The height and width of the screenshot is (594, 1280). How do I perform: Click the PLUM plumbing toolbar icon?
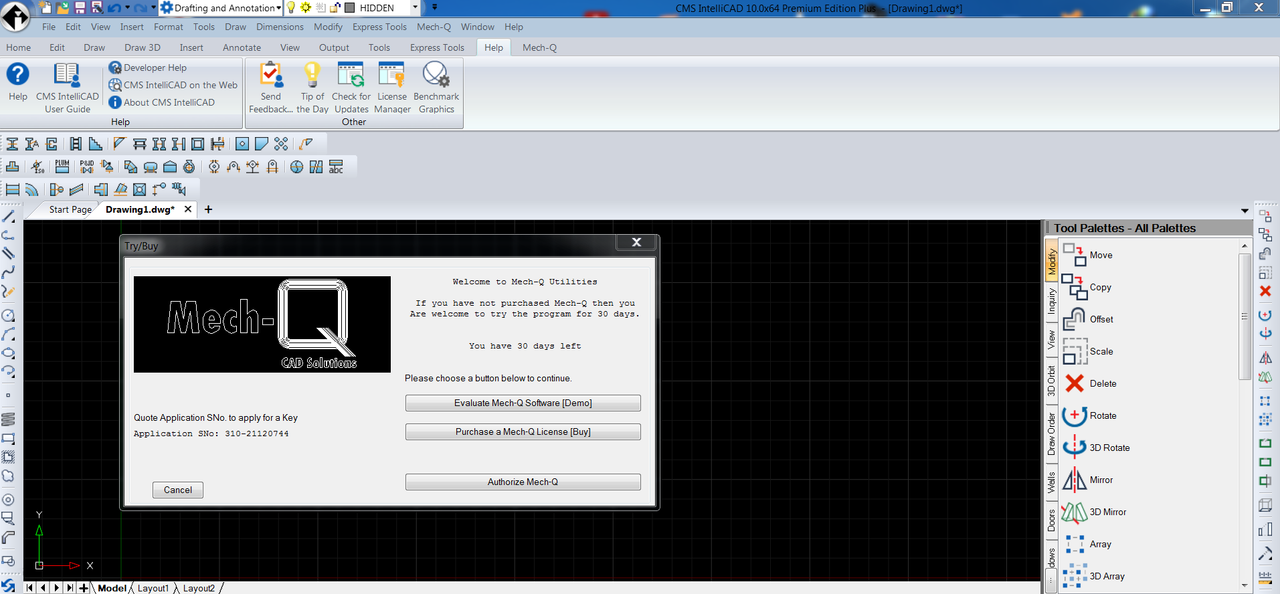[62, 167]
